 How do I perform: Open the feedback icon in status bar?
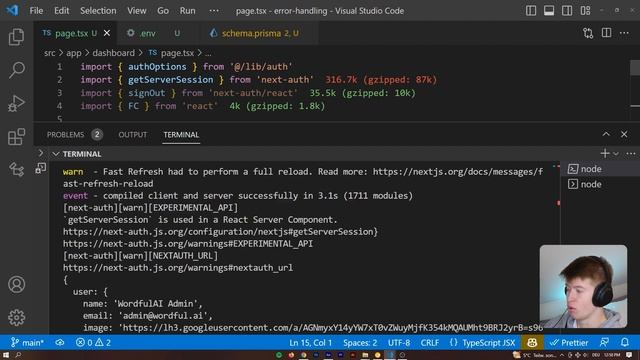(604, 342)
